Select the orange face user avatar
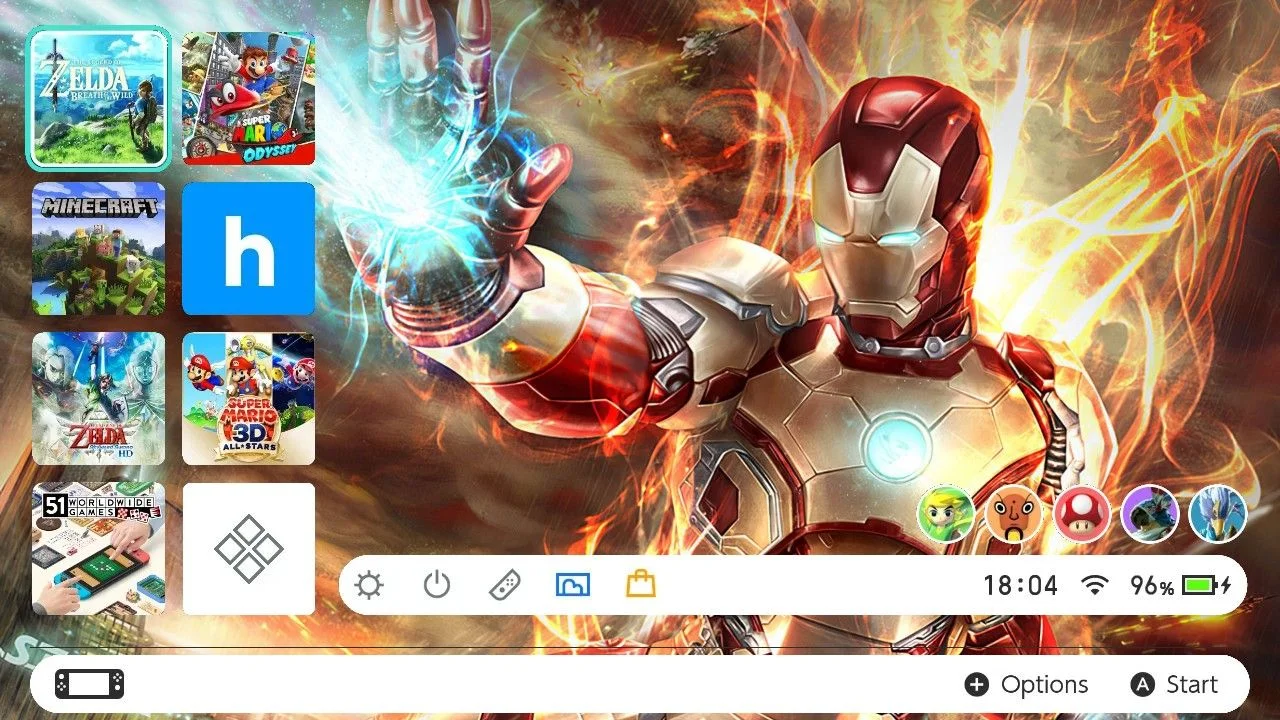 point(1014,514)
